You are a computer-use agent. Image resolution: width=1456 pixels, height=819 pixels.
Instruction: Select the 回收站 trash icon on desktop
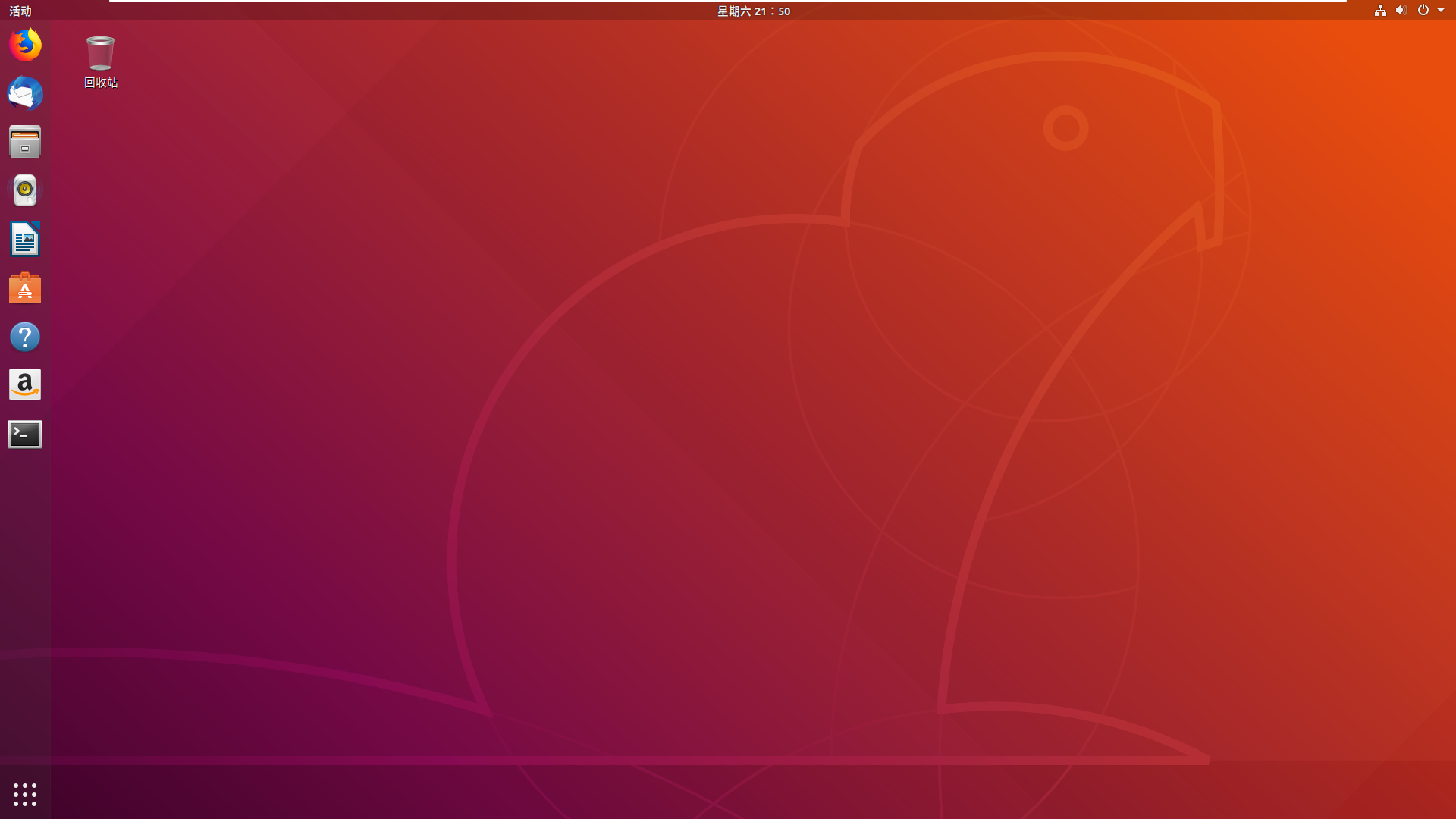click(100, 53)
